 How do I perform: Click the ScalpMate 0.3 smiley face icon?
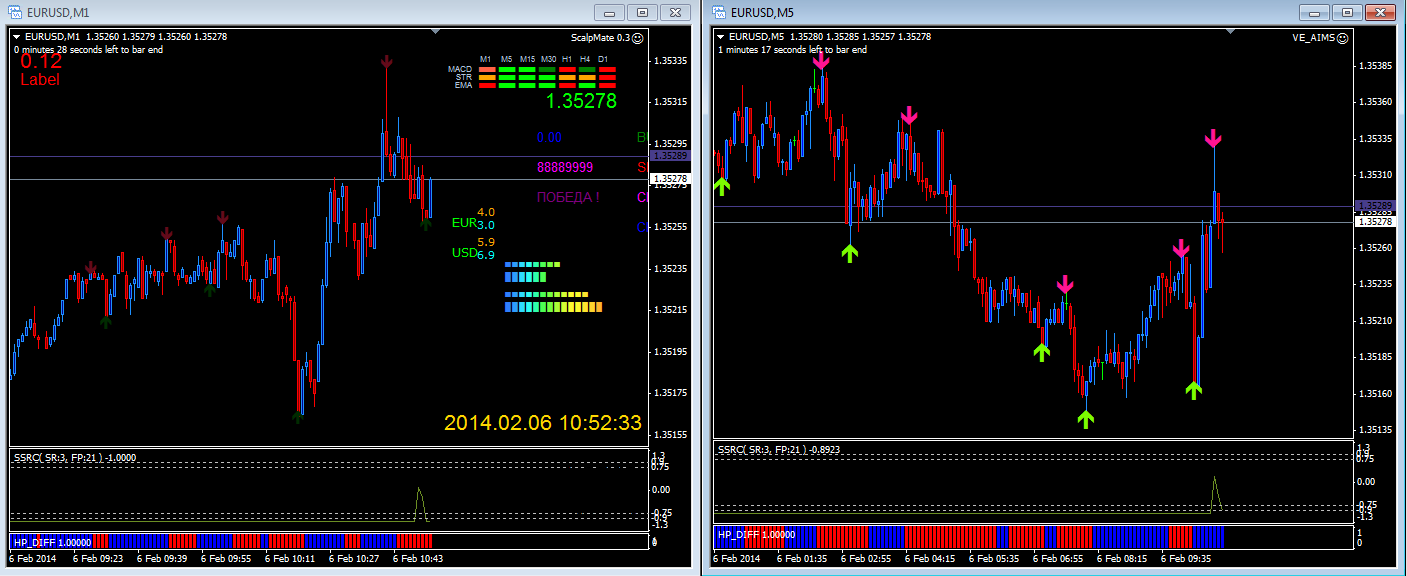tap(638, 37)
